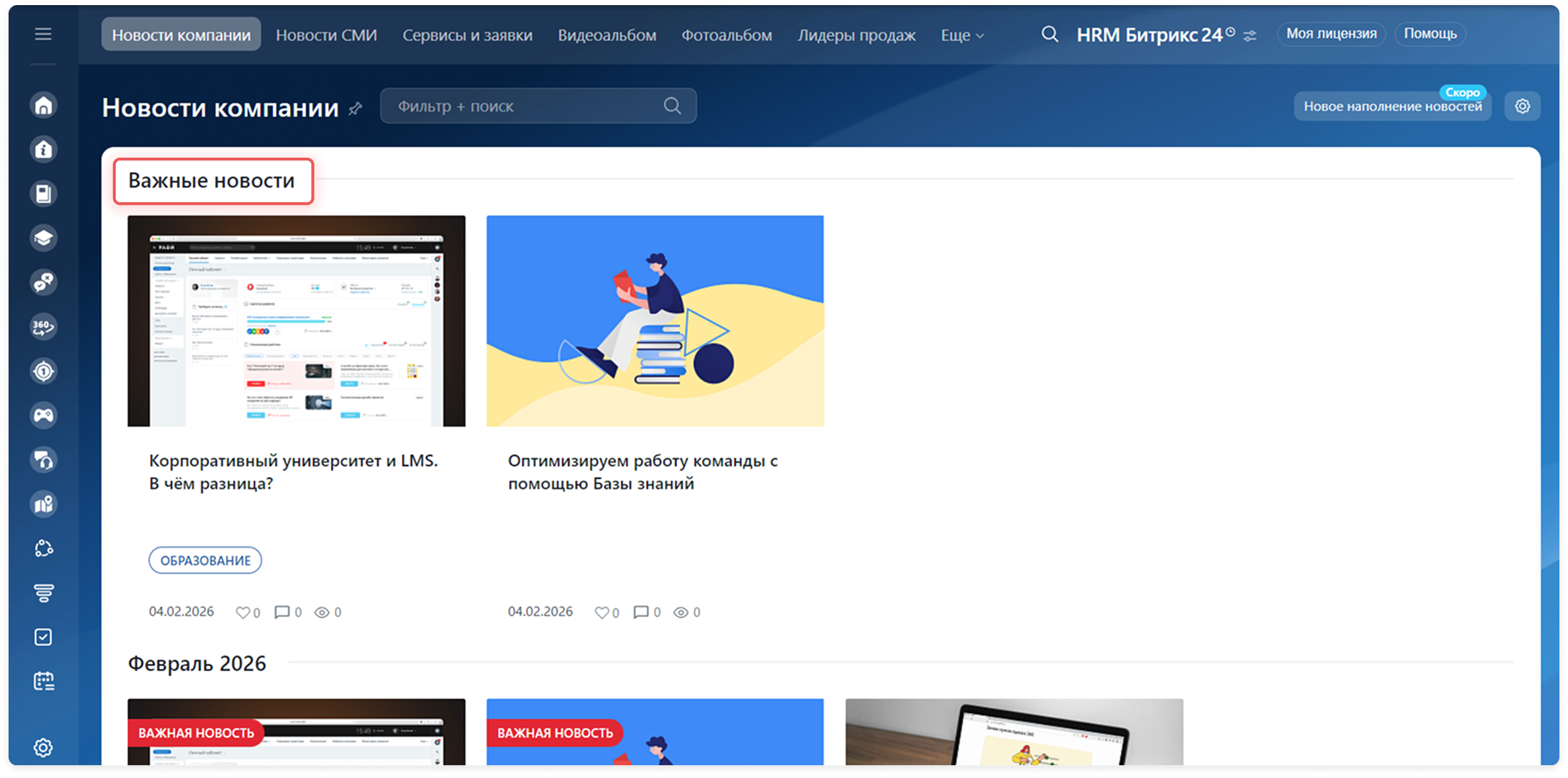Open the hamburger menu in the sidebar
Viewport: 1568px width, 778px height.
coord(43,34)
